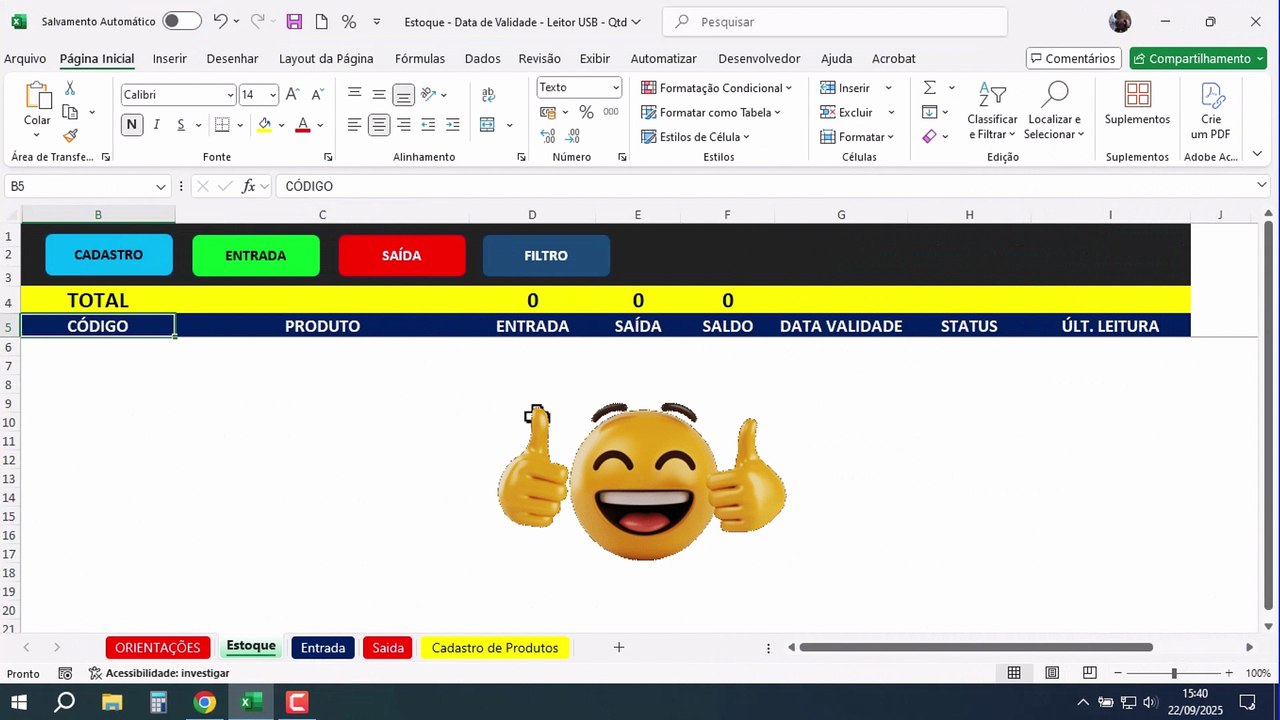
Task: Open the Fórmulas ribbon tab
Action: [420, 59]
